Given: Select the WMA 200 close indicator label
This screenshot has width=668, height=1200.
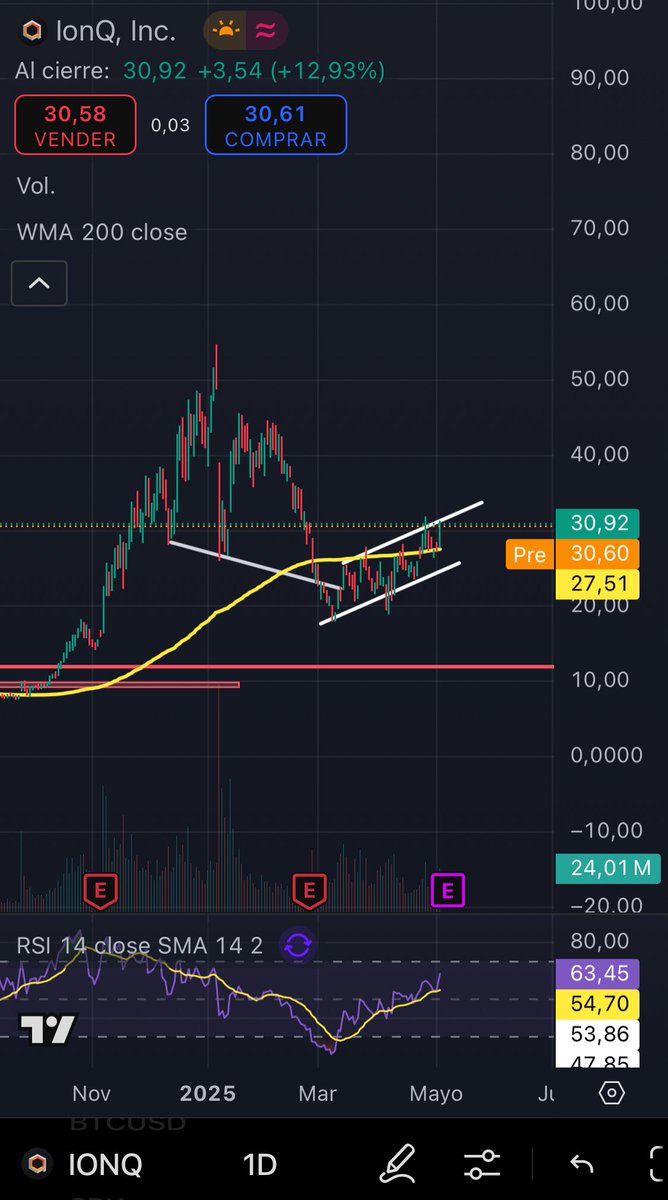Looking at the screenshot, I should (x=102, y=232).
